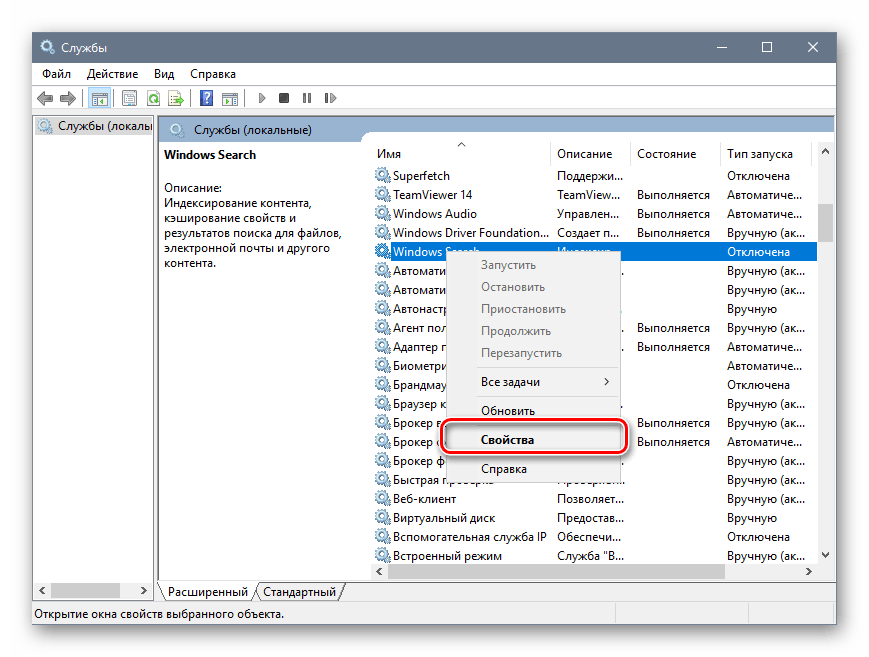Viewport: 869px width, 657px height.
Task: Click the services list vertical scrollbar up arrow
Action: coord(825,151)
